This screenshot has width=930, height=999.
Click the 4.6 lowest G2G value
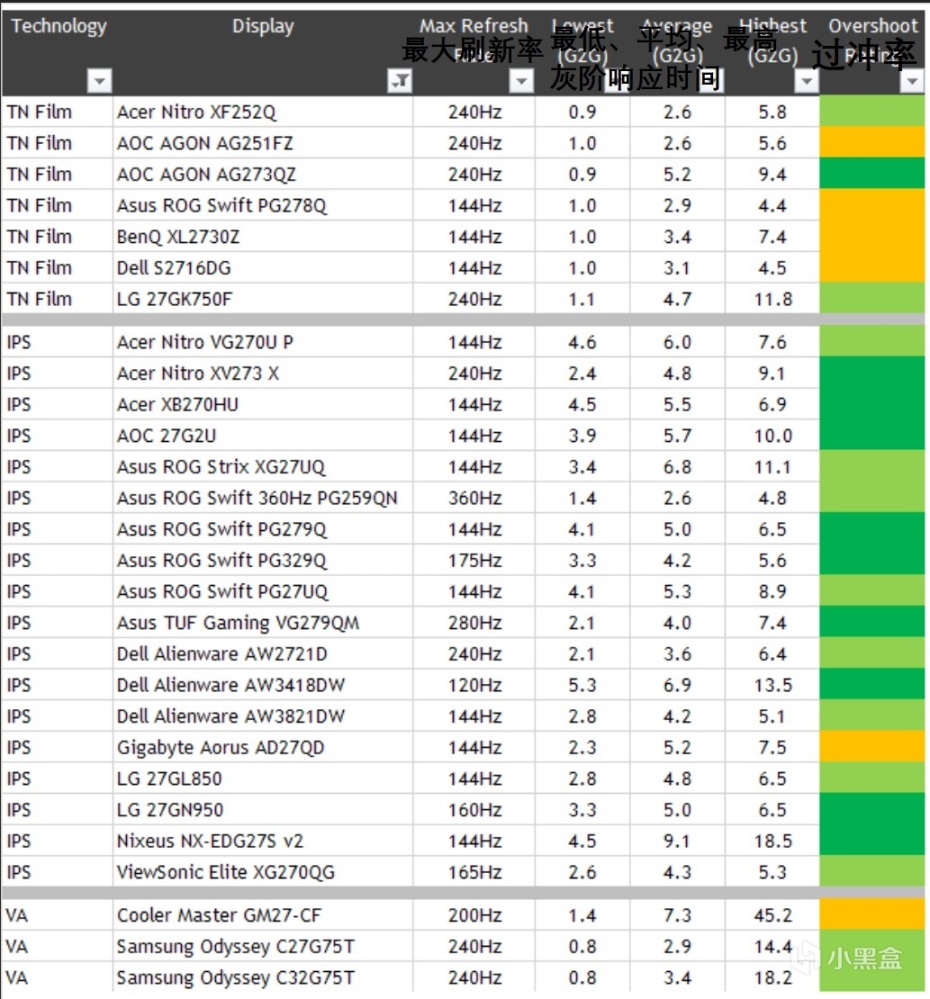click(x=582, y=342)
